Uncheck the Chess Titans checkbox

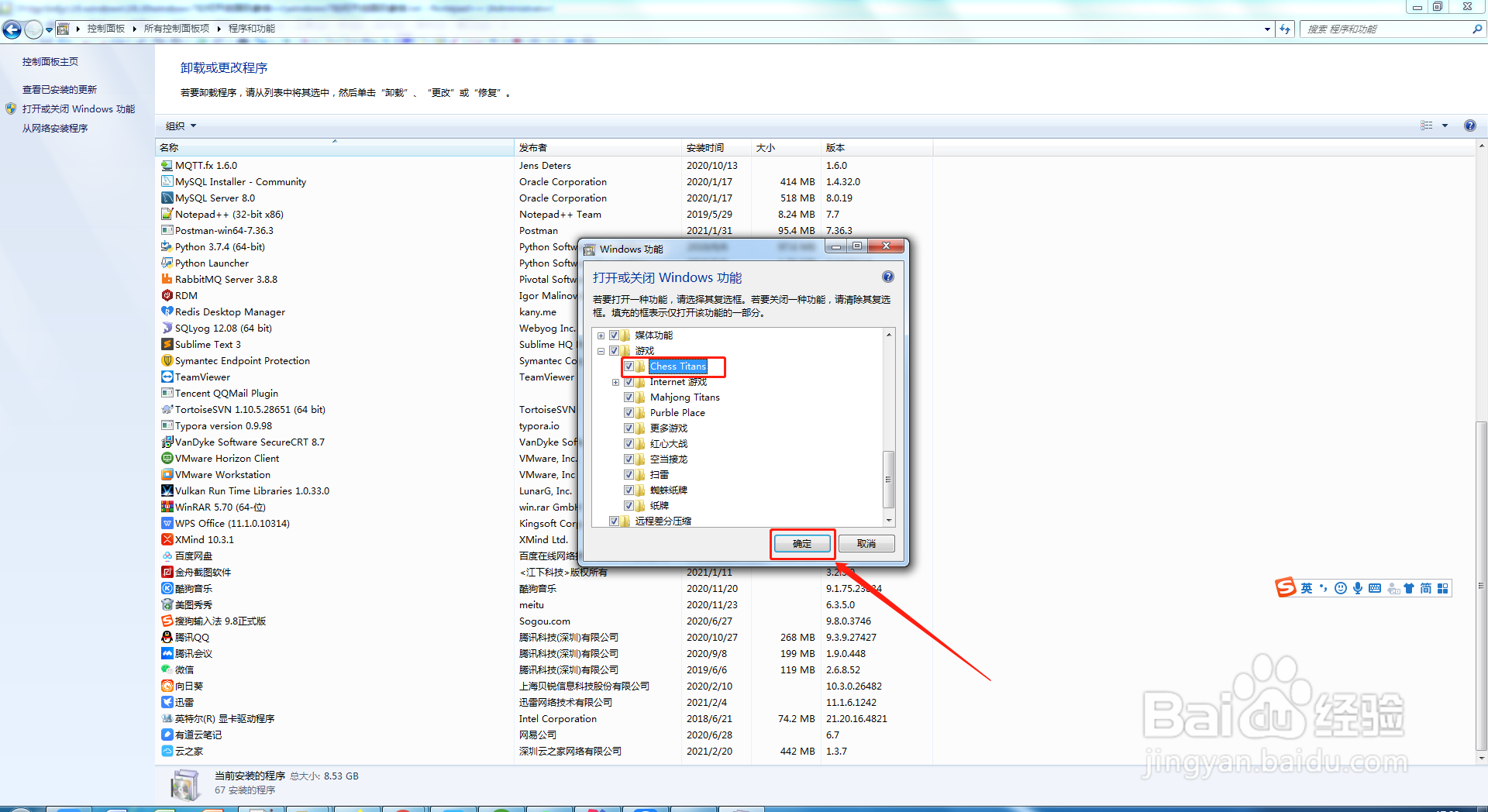(629, 366)
